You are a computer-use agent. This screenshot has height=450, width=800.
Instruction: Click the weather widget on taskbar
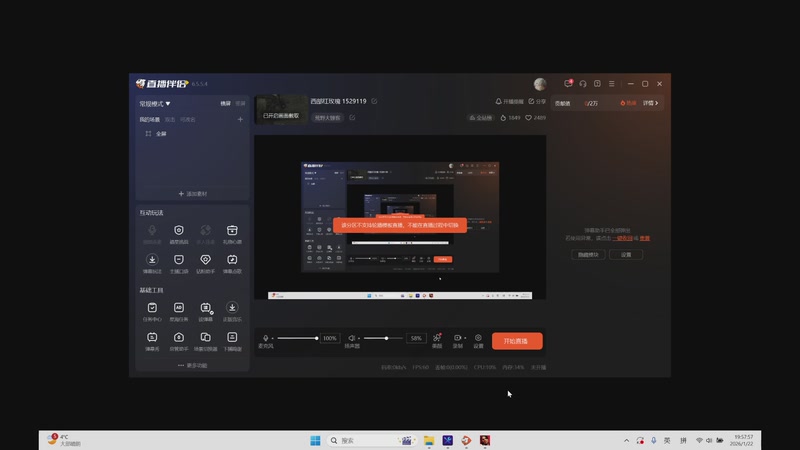point(64,440)
